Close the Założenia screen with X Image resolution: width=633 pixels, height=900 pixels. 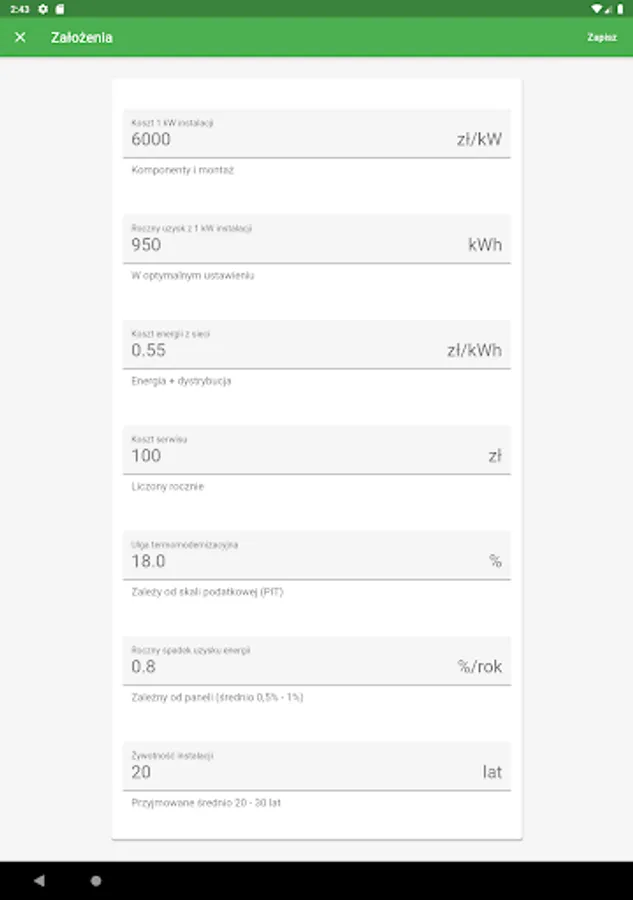coord(20,38)
